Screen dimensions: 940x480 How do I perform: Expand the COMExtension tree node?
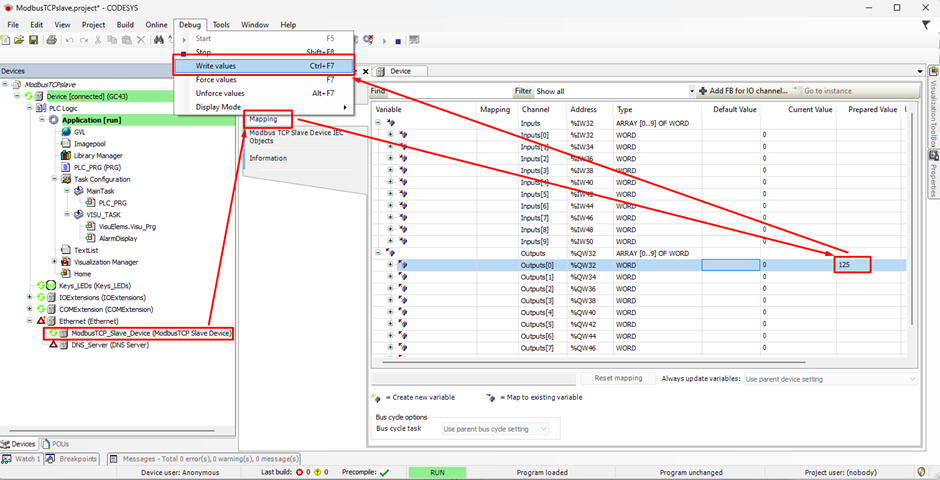(30, 309)
